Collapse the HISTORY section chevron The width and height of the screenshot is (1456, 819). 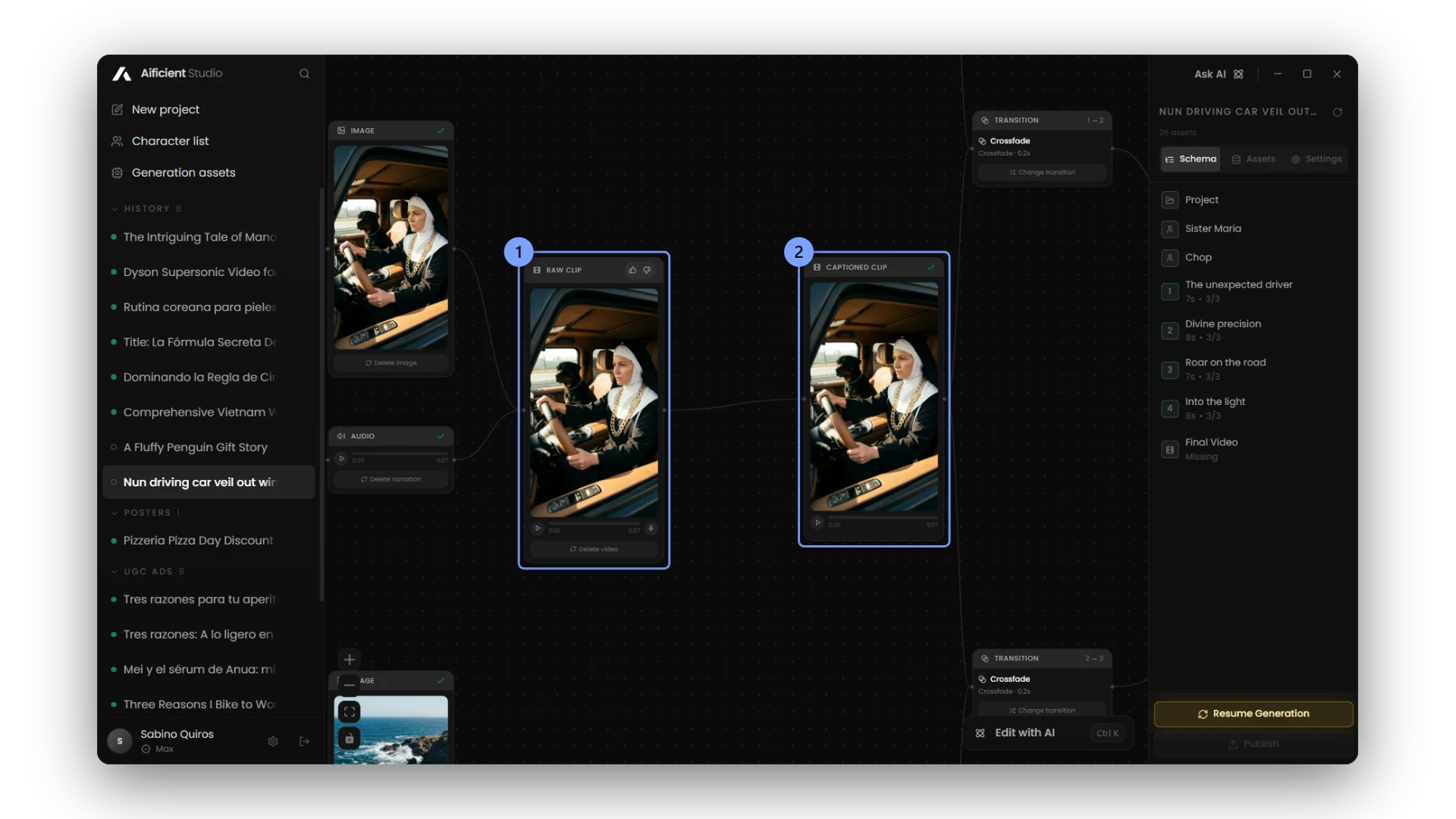click(x=115, y=209)
